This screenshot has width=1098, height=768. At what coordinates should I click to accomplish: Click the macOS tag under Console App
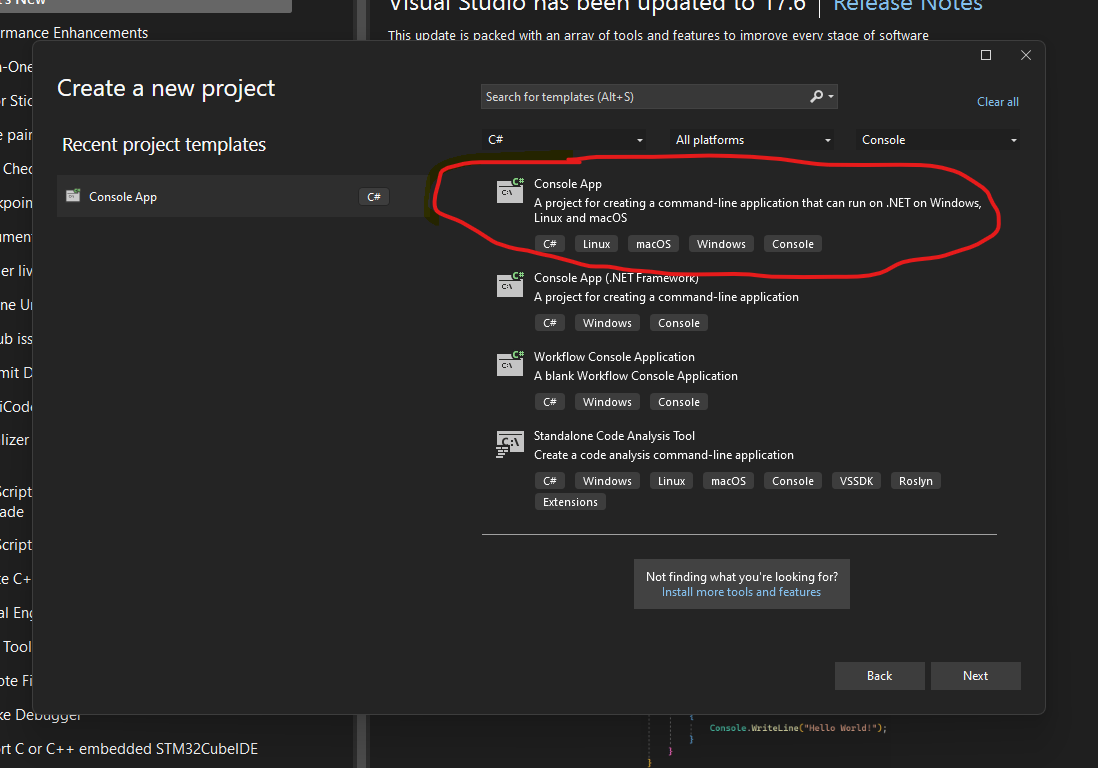[653, 244]
